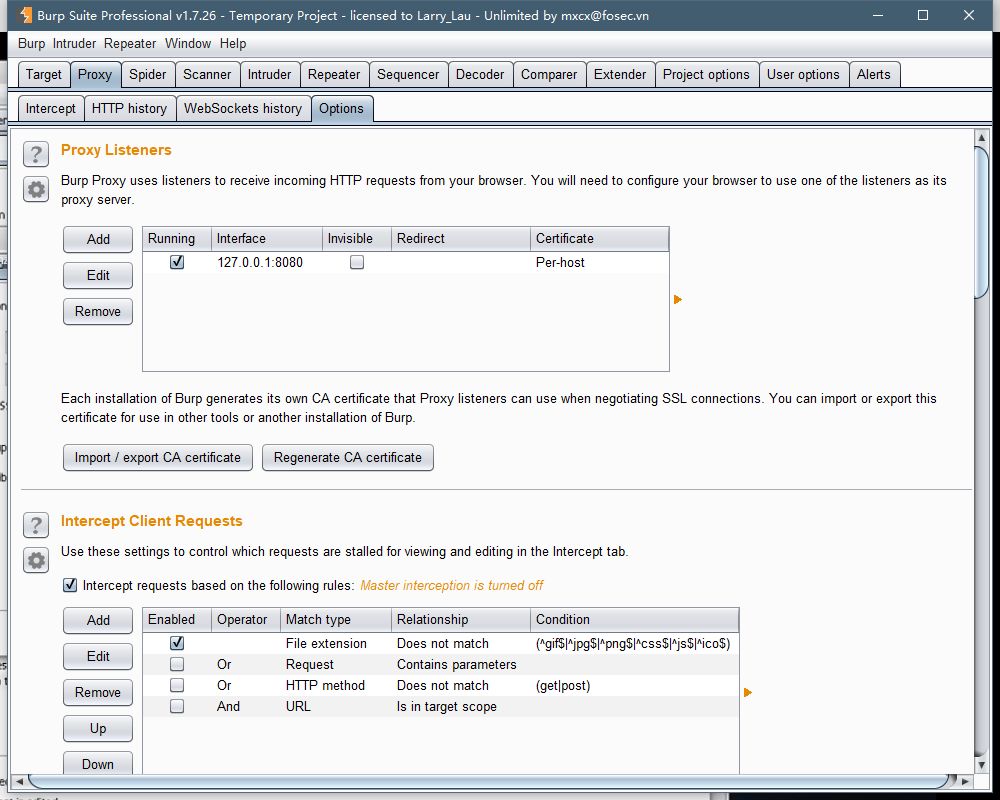
Task: Open the Proxy Listeners gear settings icon
Action: pyautogui.click(x=36, y=189)
